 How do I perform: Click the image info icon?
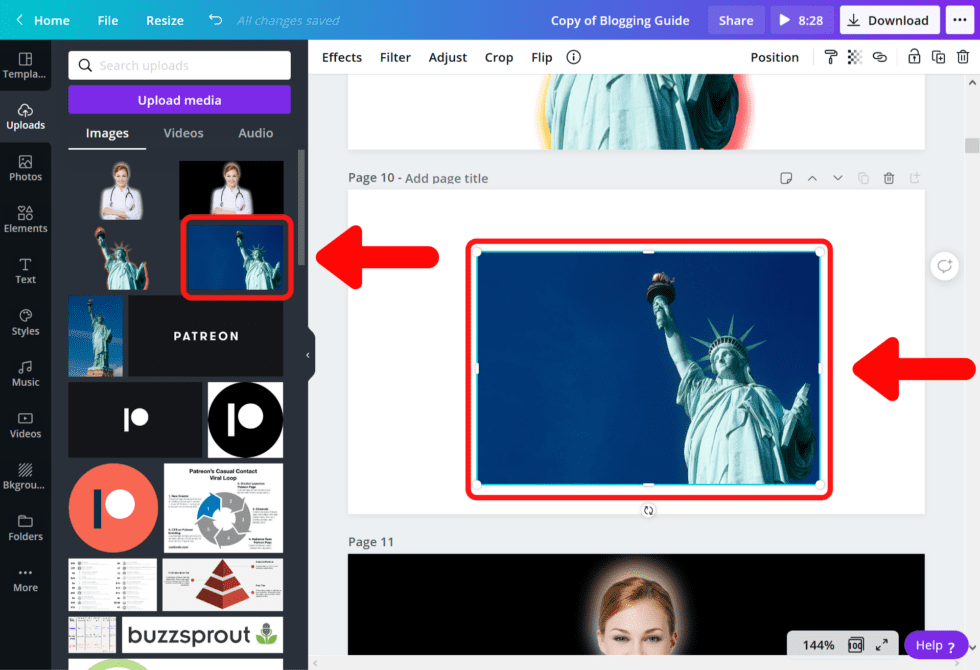click(x=573, y=58)
